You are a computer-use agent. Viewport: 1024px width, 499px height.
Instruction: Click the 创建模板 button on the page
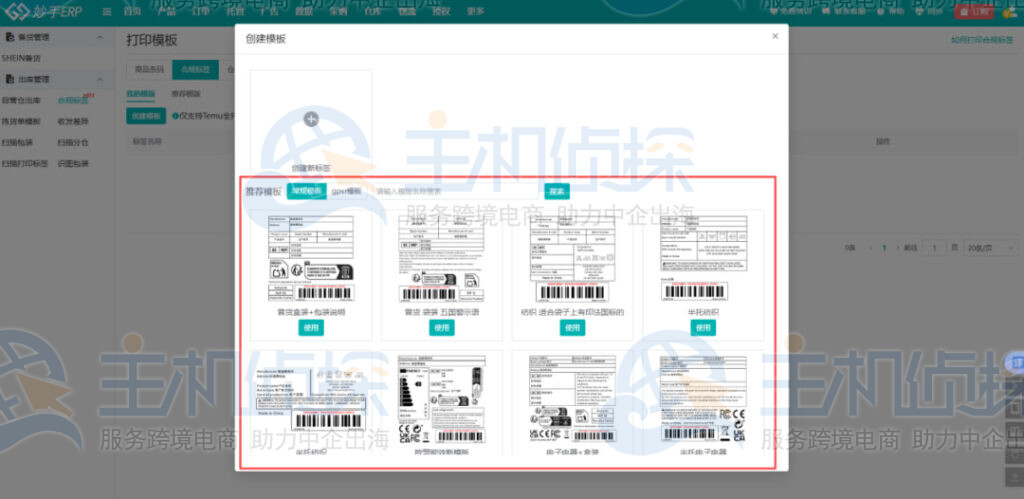pos(146,116)
